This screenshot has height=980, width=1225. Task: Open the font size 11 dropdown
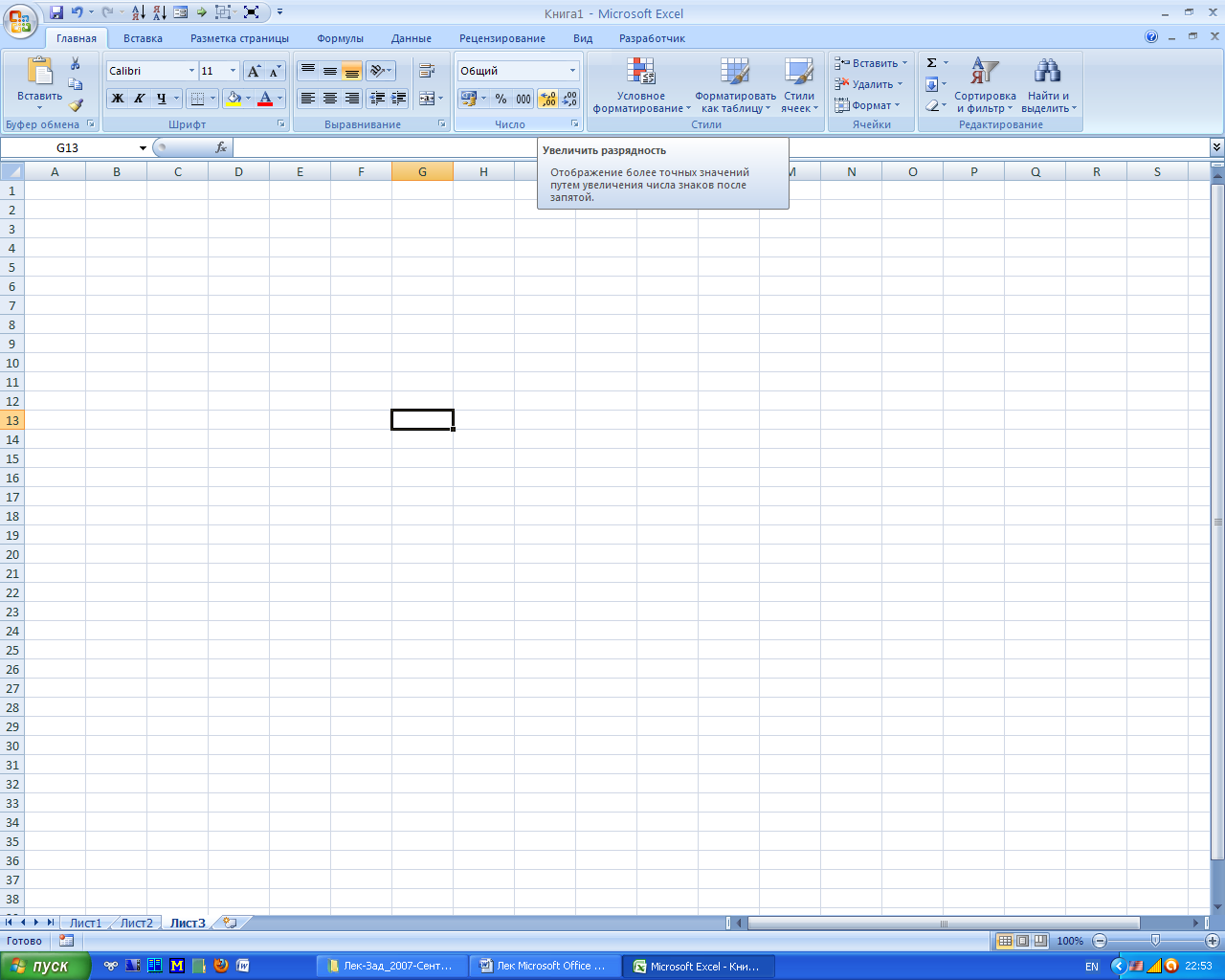[x=233, y=71]
